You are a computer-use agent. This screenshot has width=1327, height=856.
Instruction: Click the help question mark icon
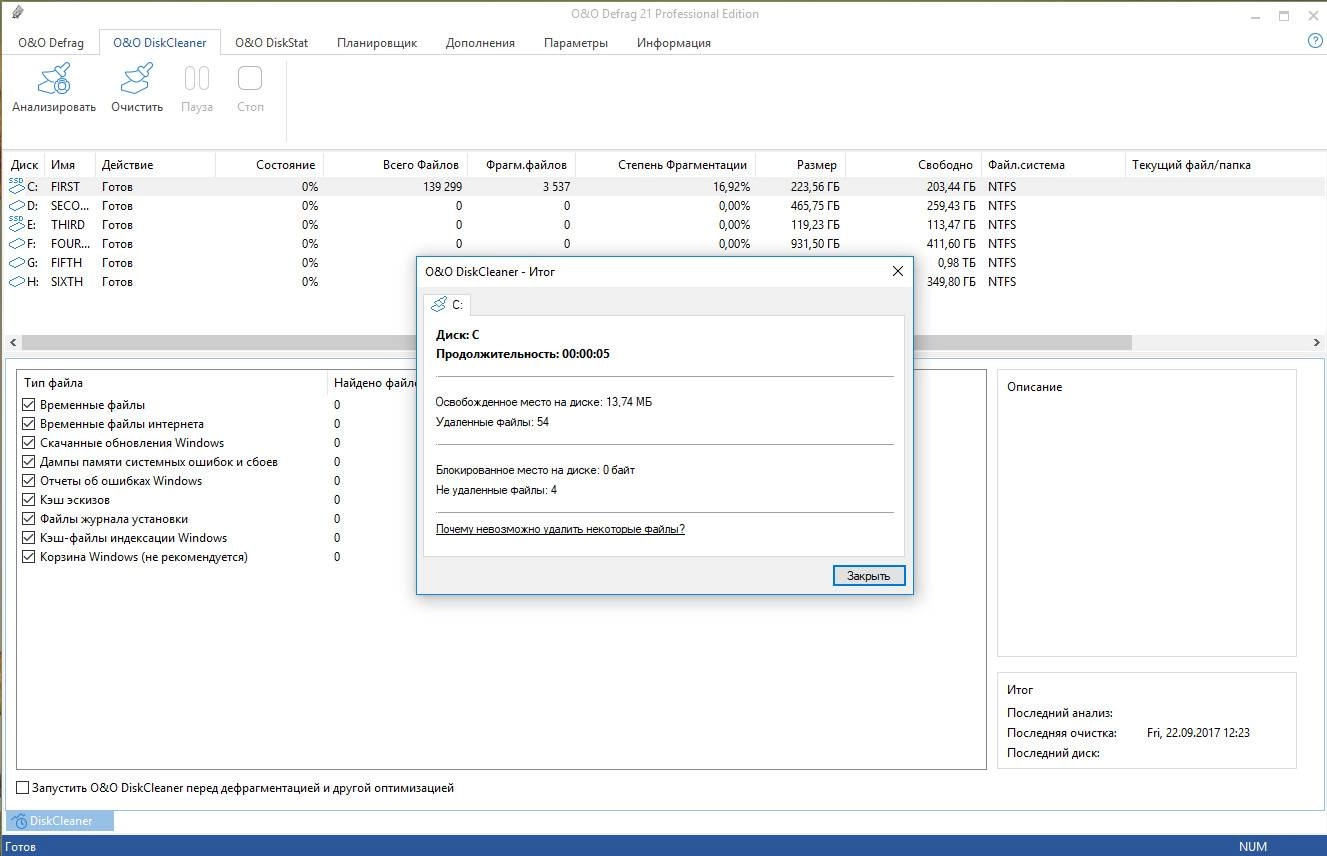pos(1315,41)
